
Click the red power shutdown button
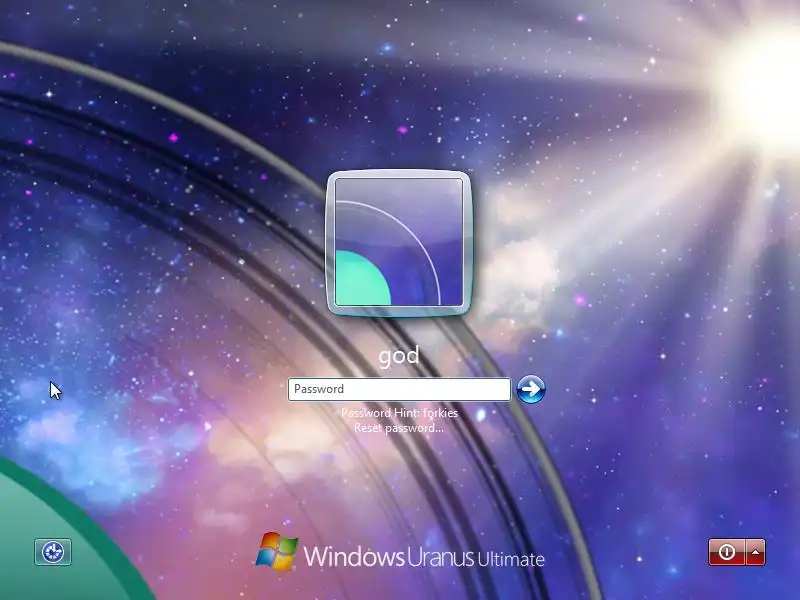[727, 552]
